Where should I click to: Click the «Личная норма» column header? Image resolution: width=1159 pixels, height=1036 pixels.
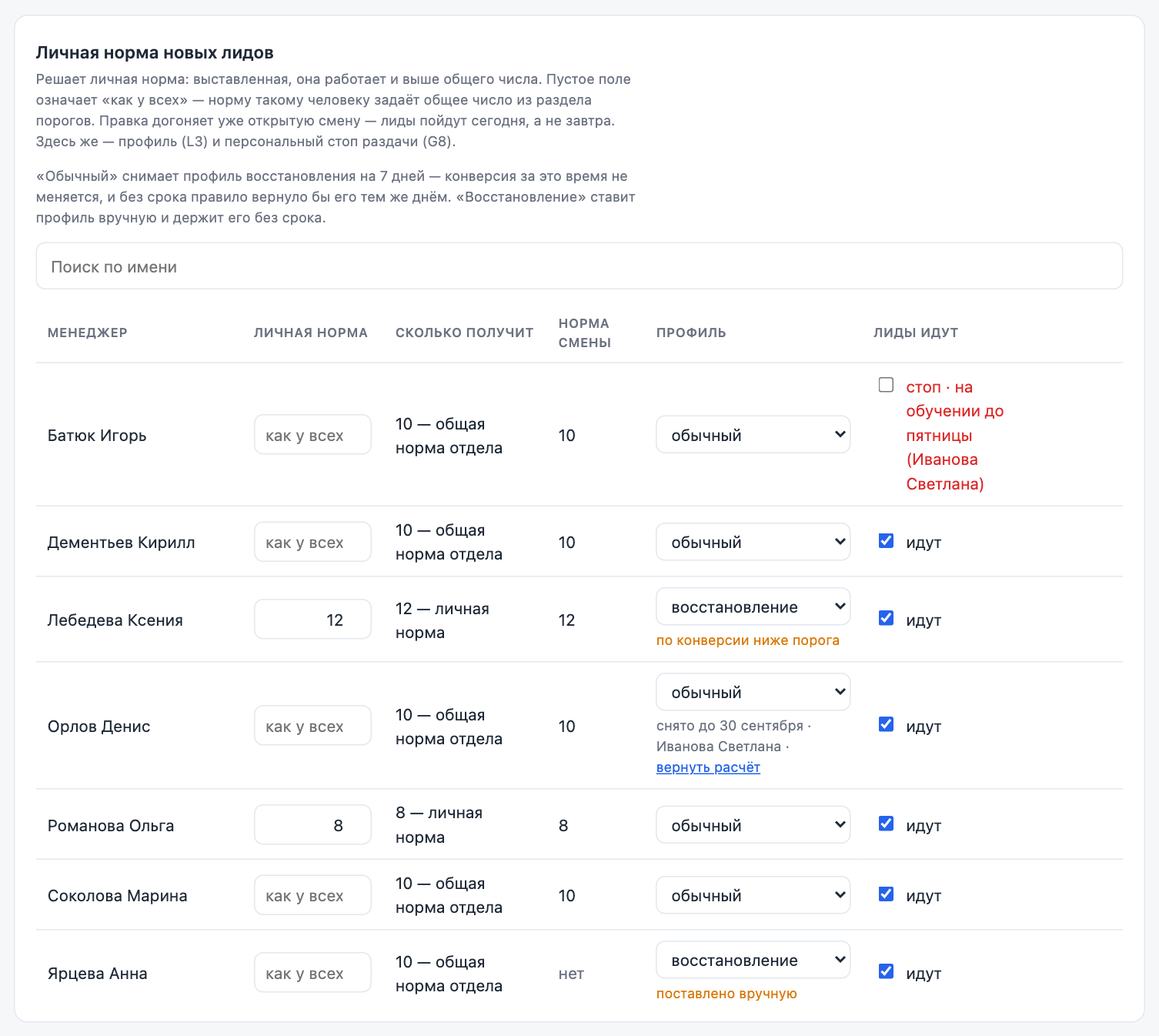[311, 333]
